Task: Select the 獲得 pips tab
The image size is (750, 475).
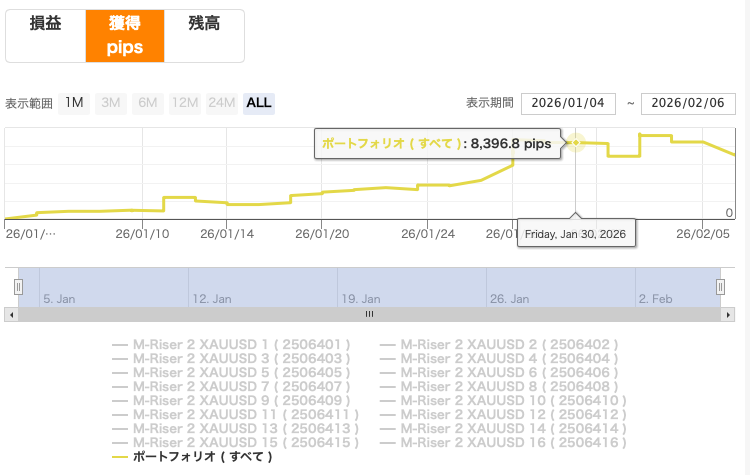Action: (x=125, y=35)
